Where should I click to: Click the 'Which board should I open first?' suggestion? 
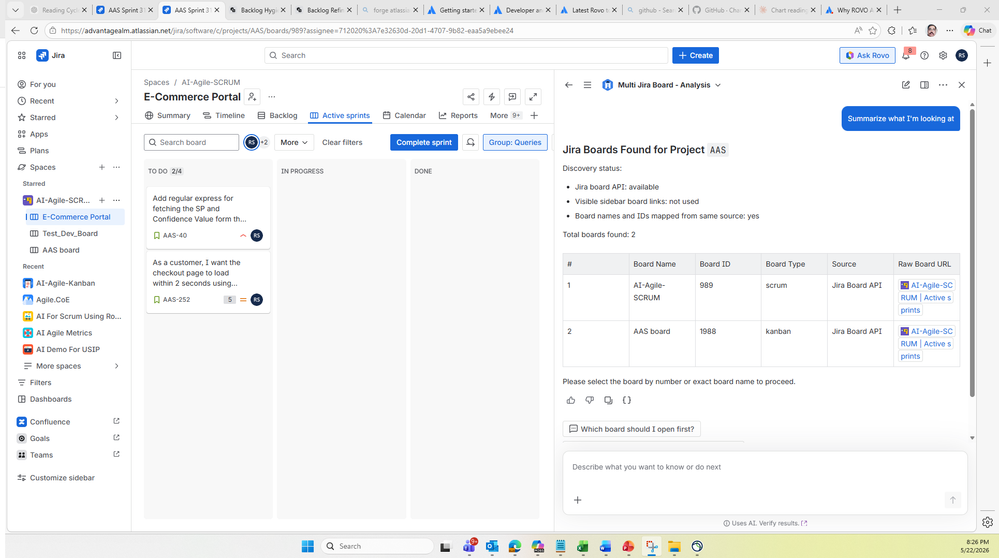tap(631, 429)
